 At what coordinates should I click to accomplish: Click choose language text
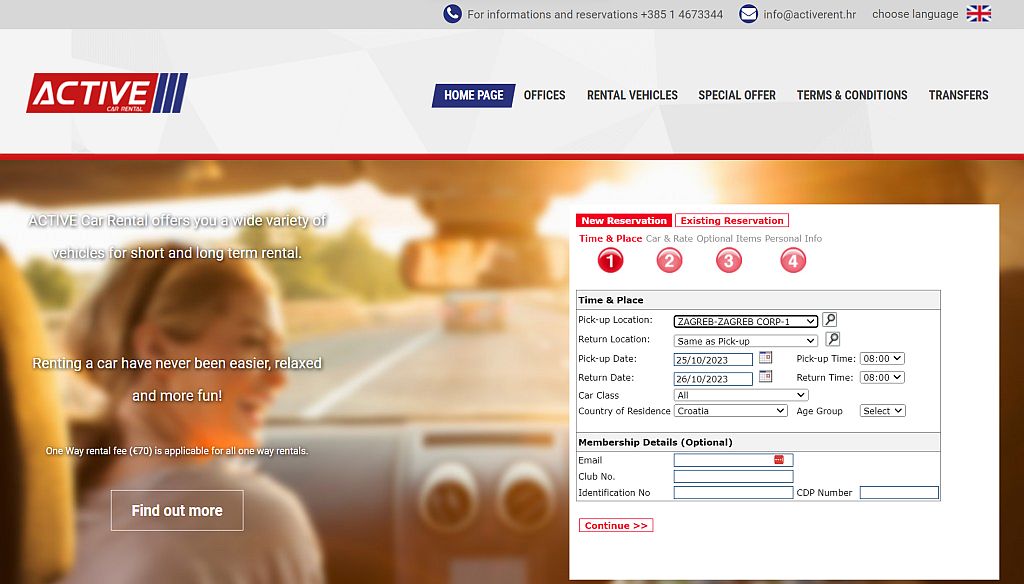(915, 14)
